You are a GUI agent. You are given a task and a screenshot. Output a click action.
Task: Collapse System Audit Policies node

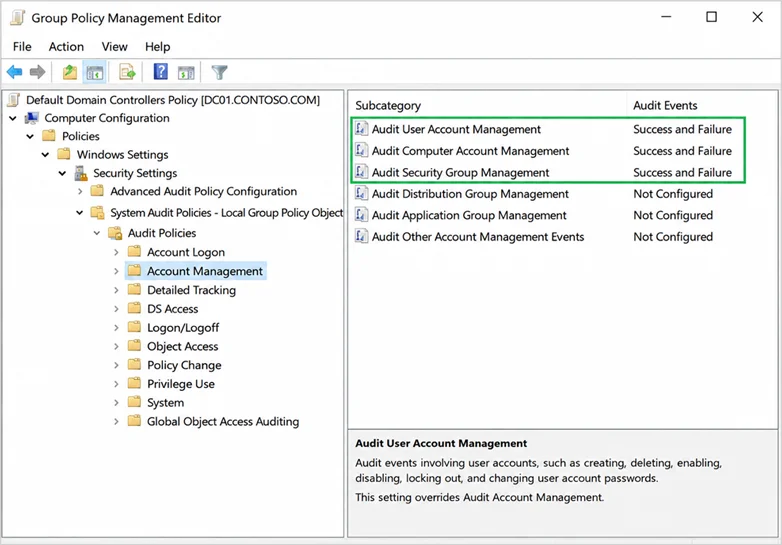pyautogui.click(x=80, y=213)
